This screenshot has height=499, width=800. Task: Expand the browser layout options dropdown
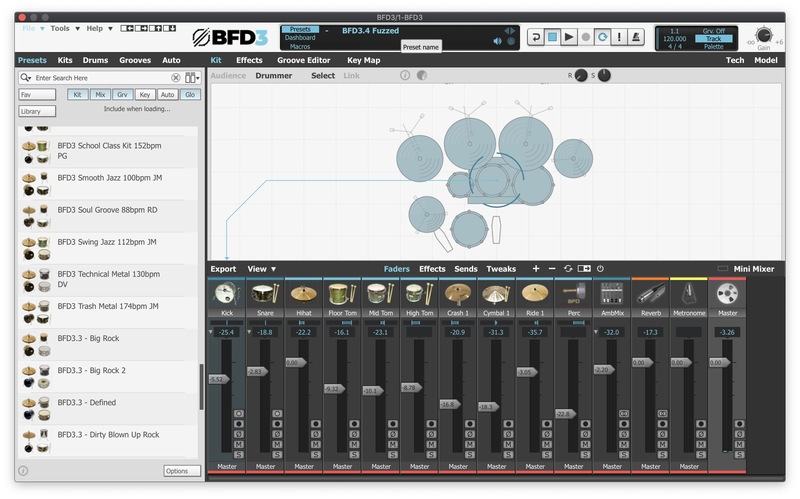(x=191, y=77)
